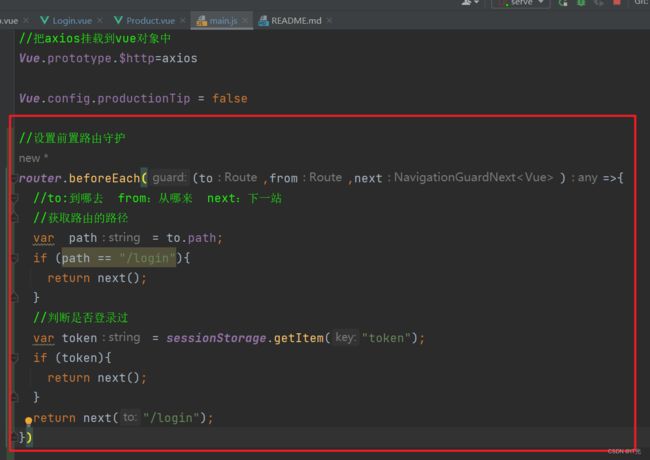Close the Login.vue tab
Screen dimensions: 650x460
[x=100, y=20]
